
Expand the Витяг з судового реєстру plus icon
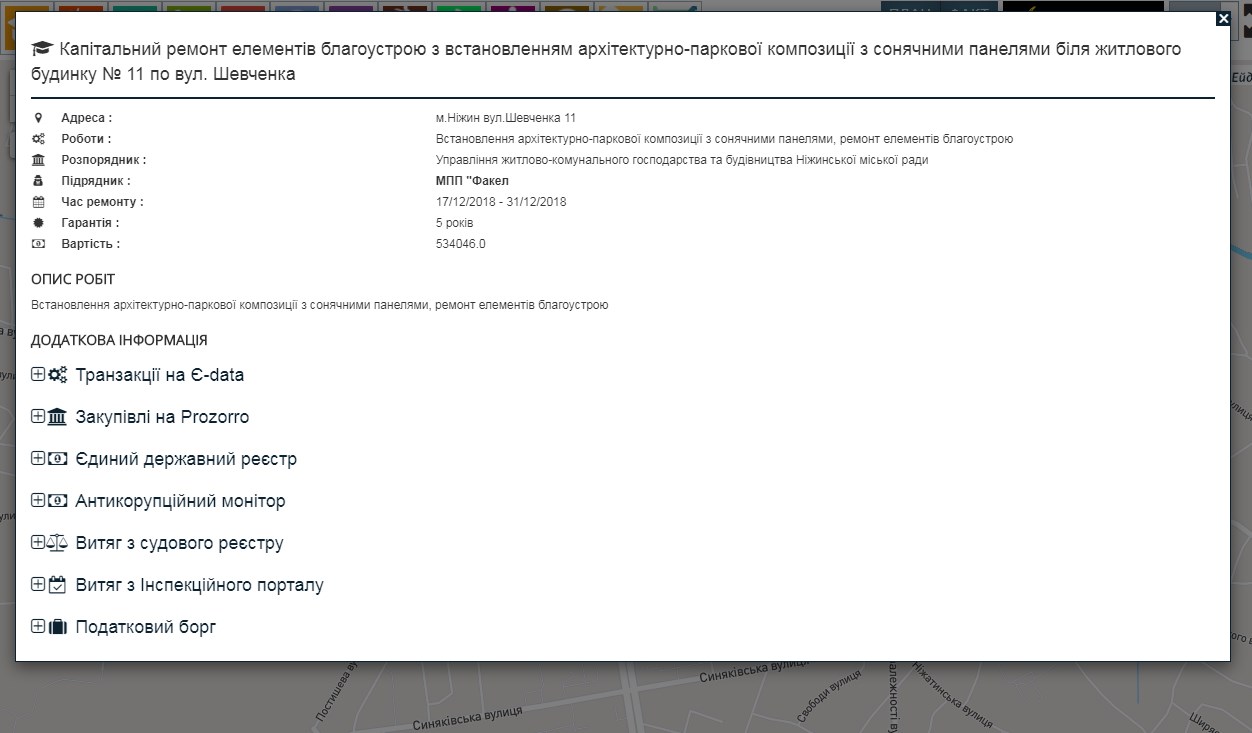38,542
